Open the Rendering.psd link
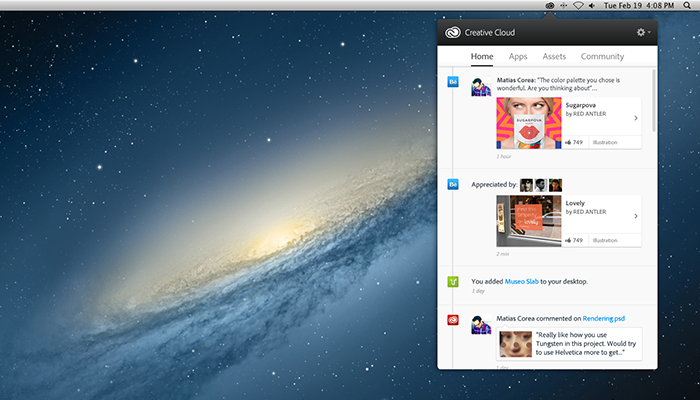The height and width of the screenshot is (400, 700). (604, 319)
